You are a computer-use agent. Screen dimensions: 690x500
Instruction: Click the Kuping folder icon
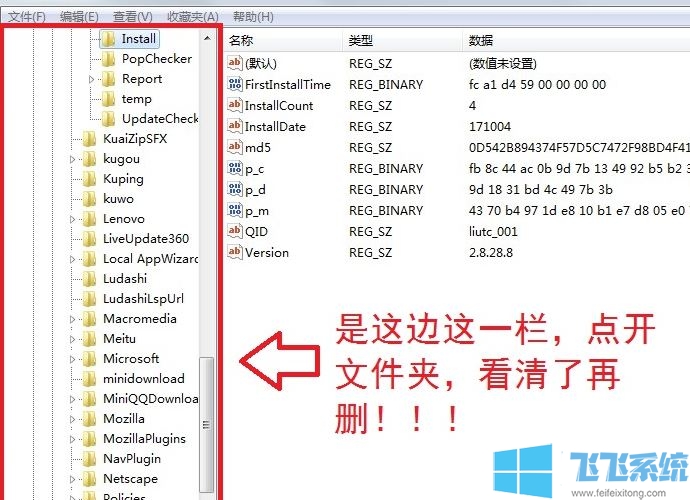click(x=89, y=179)
